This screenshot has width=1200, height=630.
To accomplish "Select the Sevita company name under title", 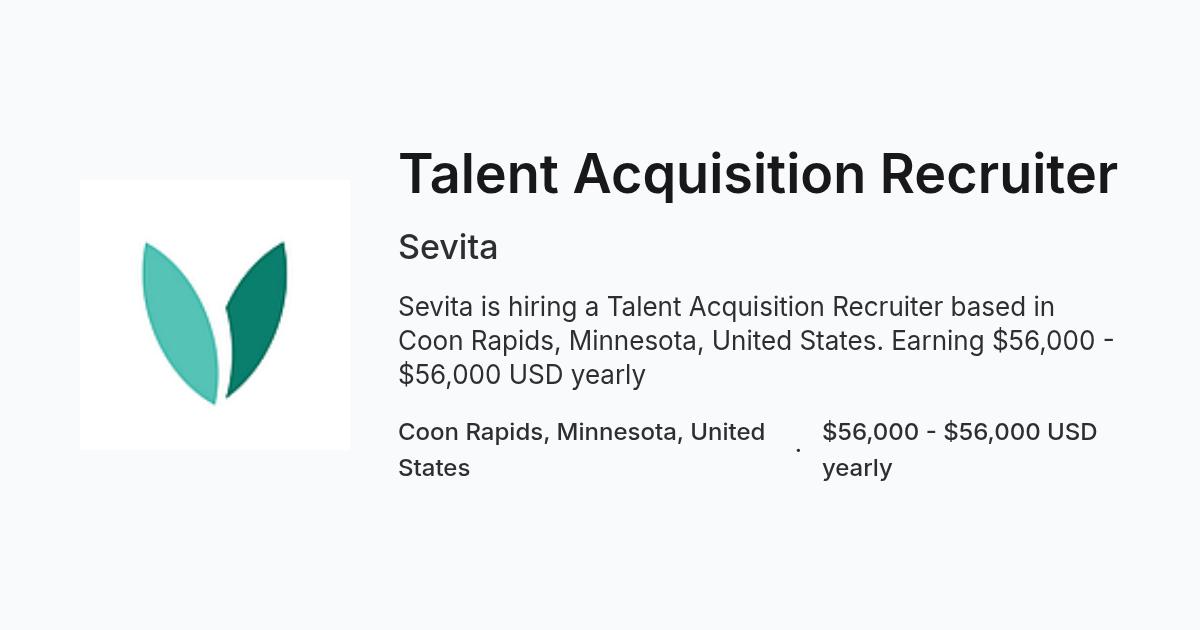I will pyautogui.click(x=448, y=247).
